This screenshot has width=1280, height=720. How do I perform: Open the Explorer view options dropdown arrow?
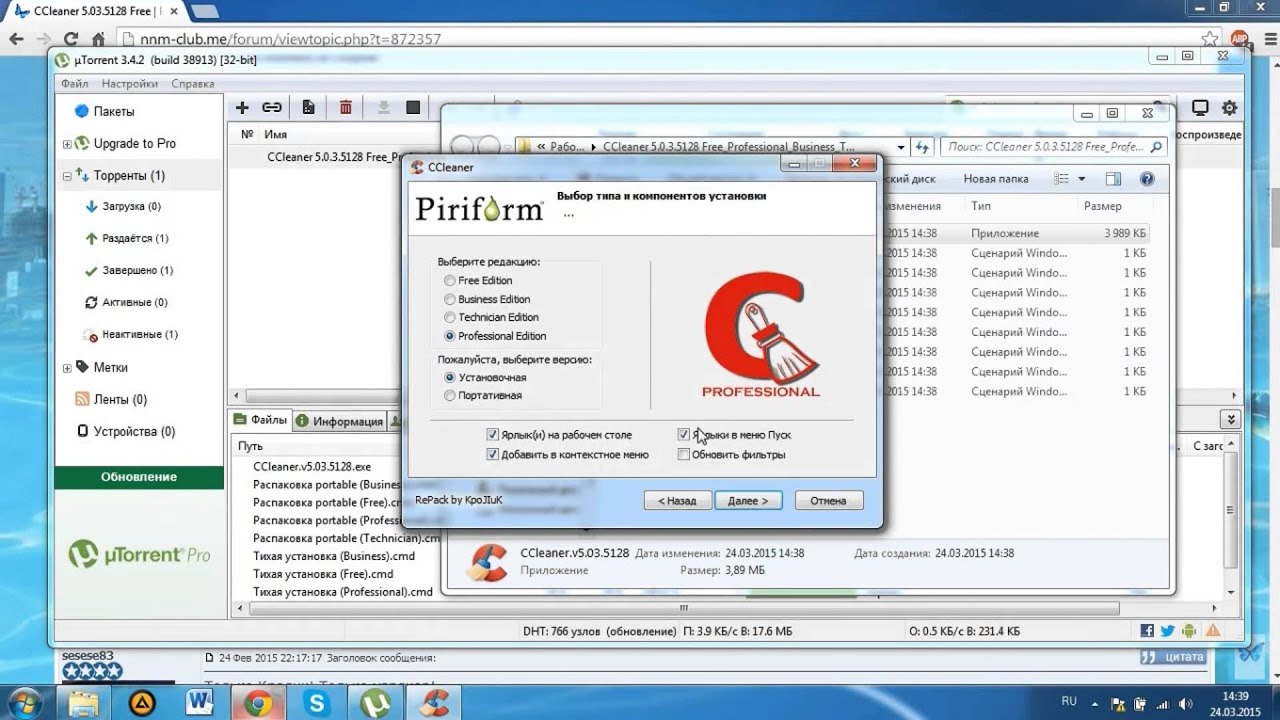pos(1081,179)
